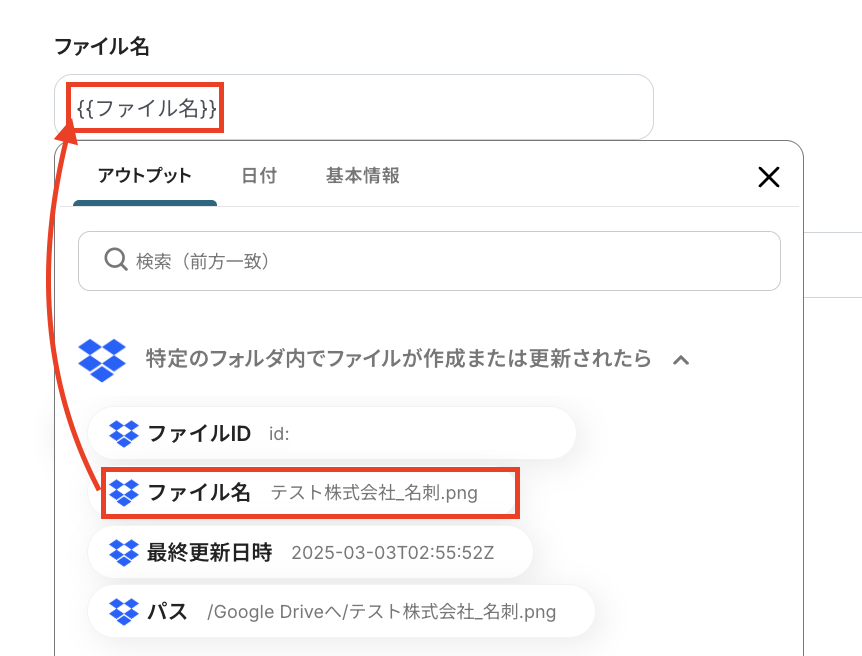Click Dropbox icon next to パス
The width and height of the screenshot is (862, 656).
124,611
